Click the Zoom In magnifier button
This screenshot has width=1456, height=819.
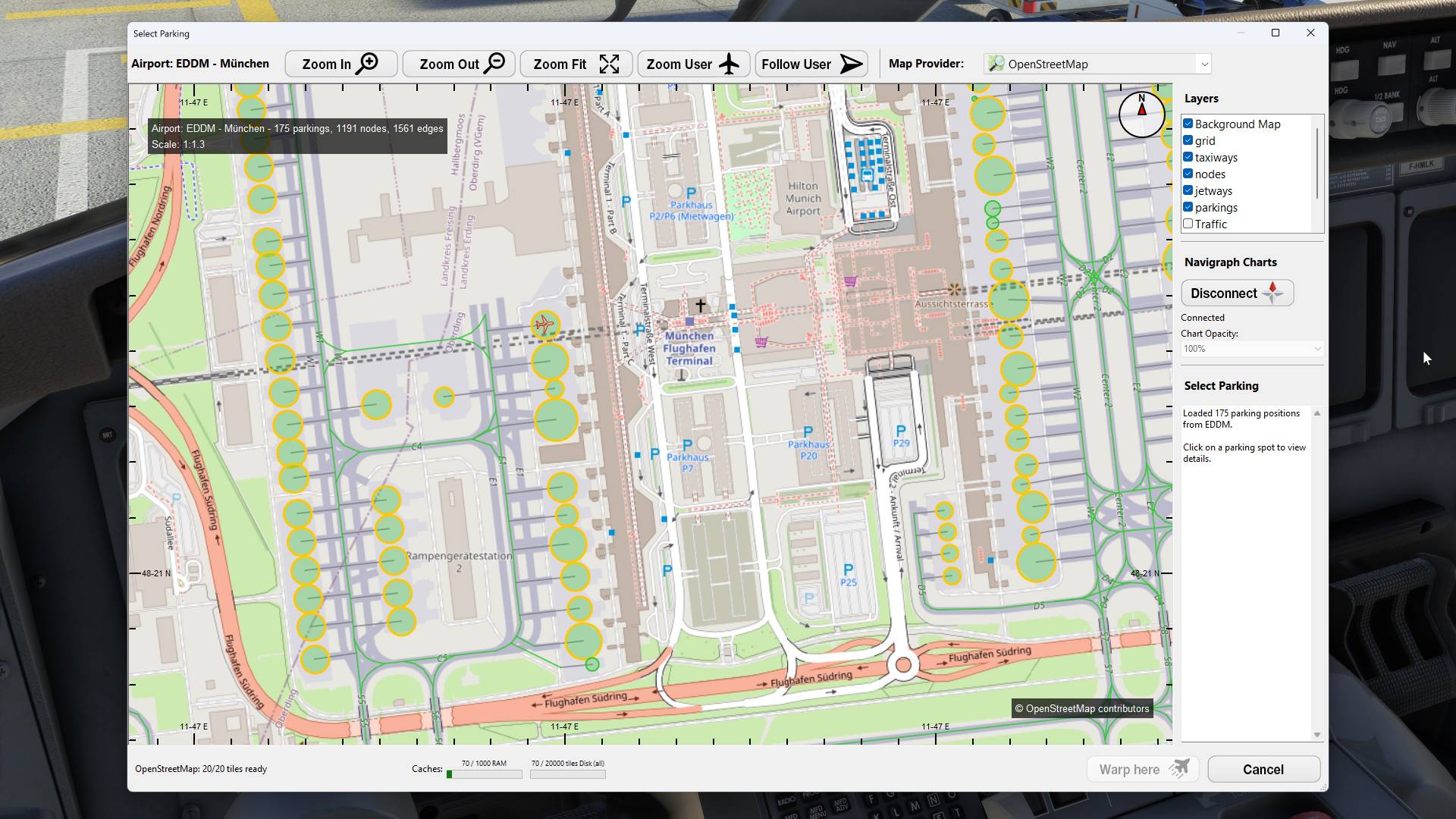tap(340, 64)
